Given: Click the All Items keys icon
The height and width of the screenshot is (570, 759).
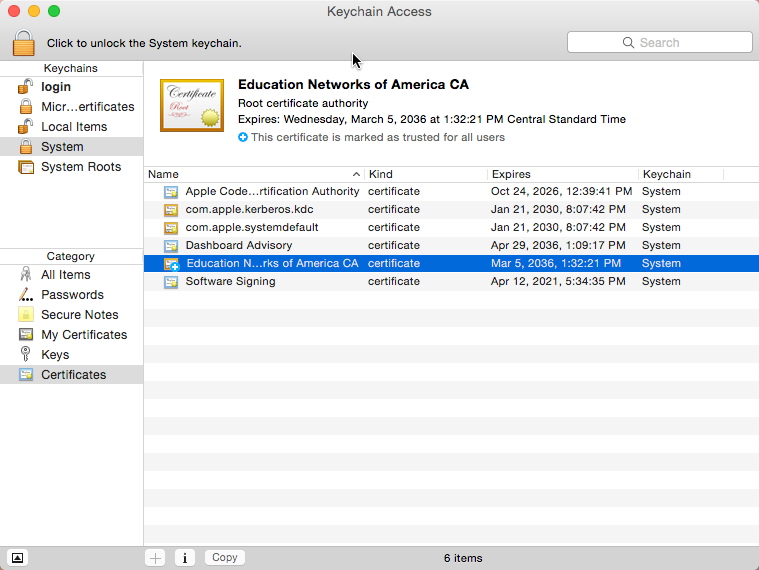Looking at the screenshot, I should click(x=26, y=274).
